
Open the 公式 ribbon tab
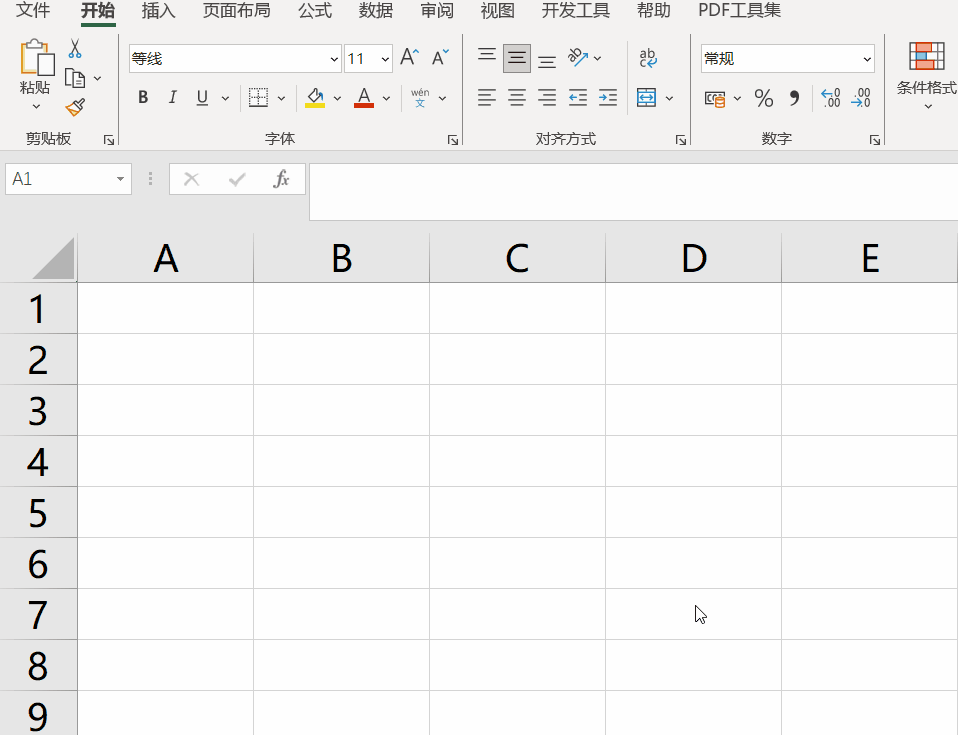tap(315, 11)
